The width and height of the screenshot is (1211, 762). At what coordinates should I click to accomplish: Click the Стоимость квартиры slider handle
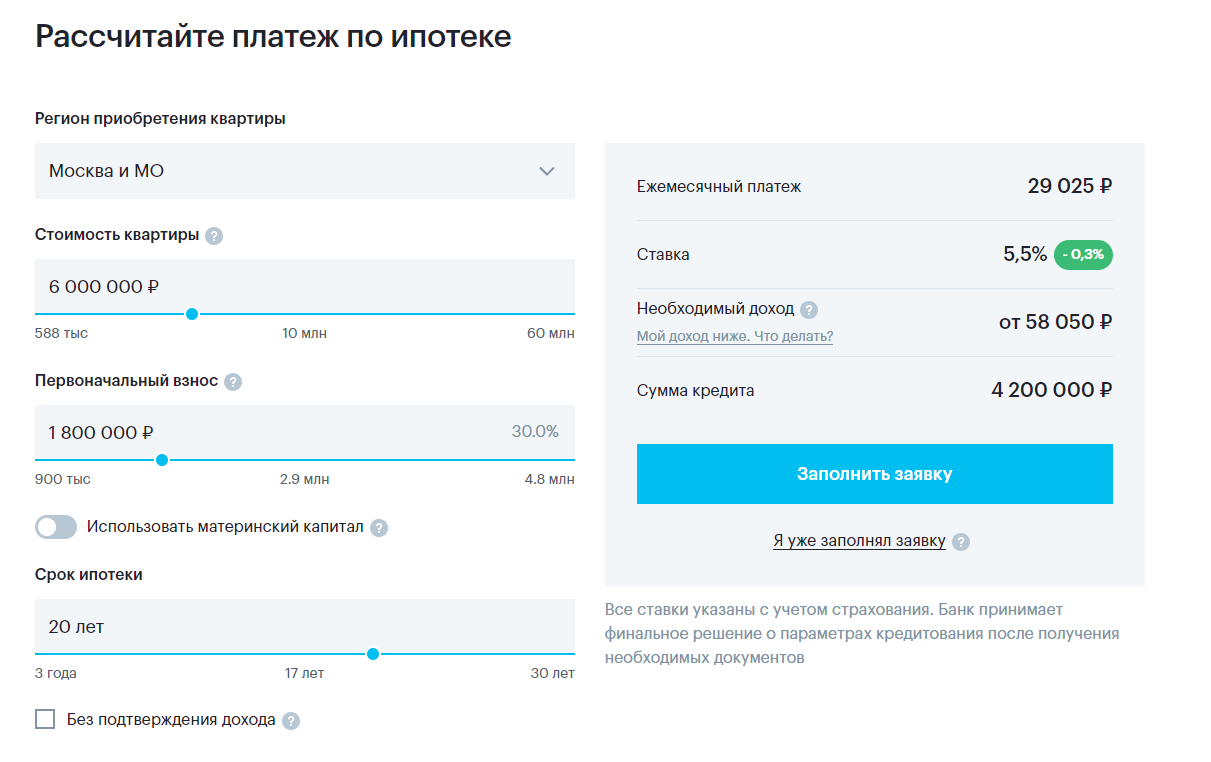(192, 314)
